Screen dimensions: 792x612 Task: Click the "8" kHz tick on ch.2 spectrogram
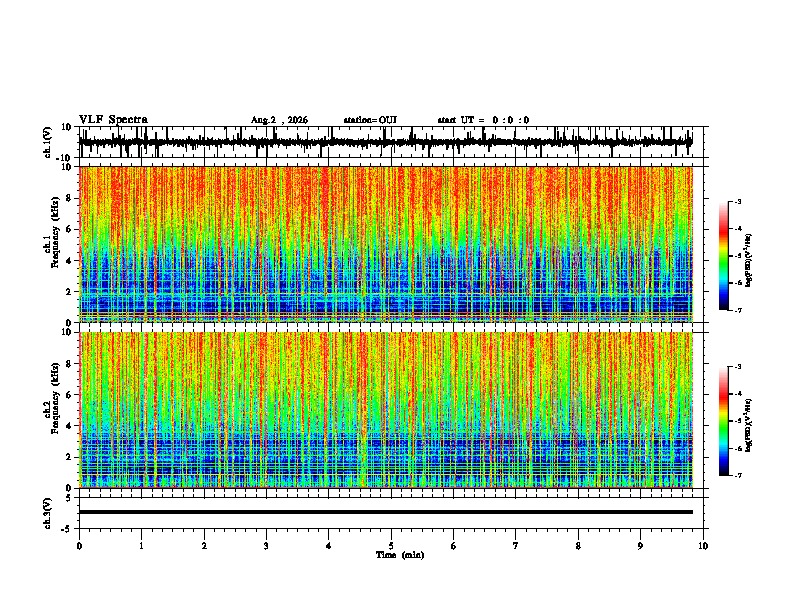[69, 364]
